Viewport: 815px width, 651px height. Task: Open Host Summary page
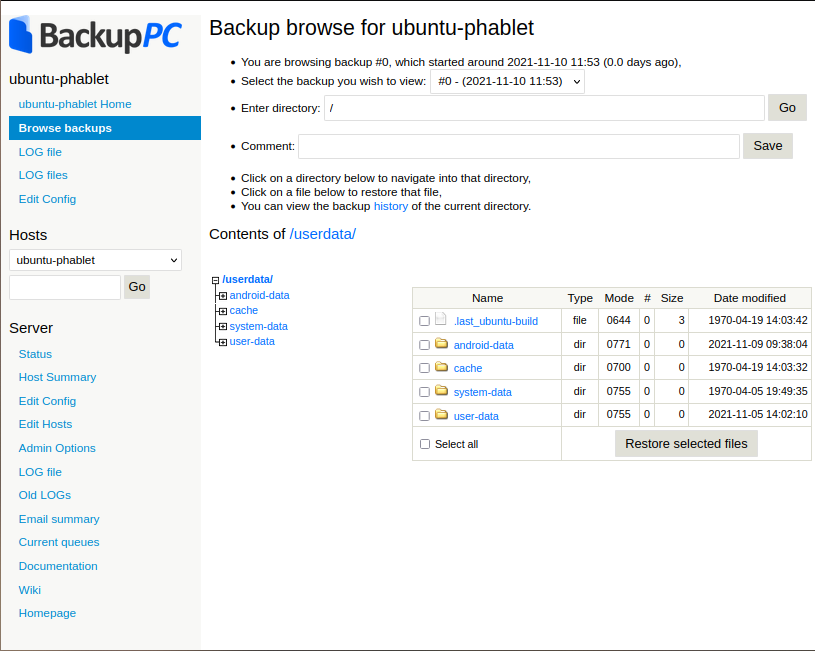pos(57,377)
